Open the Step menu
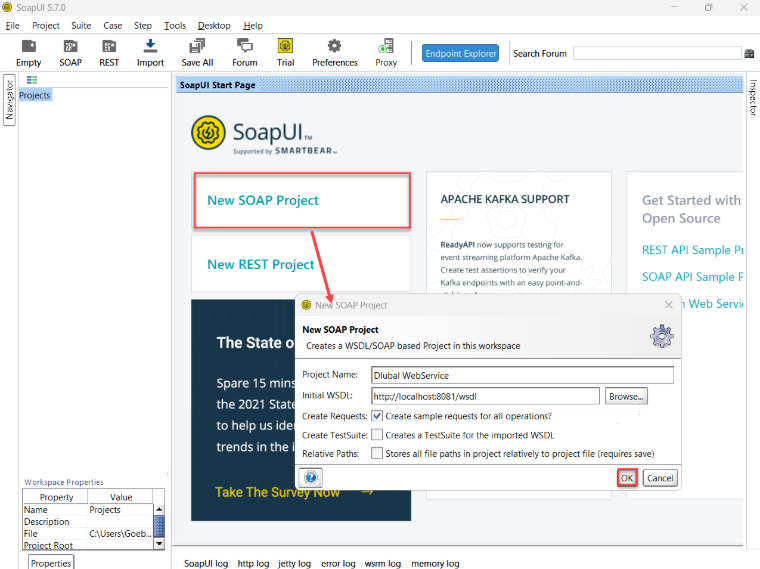 tap(142, 25)
